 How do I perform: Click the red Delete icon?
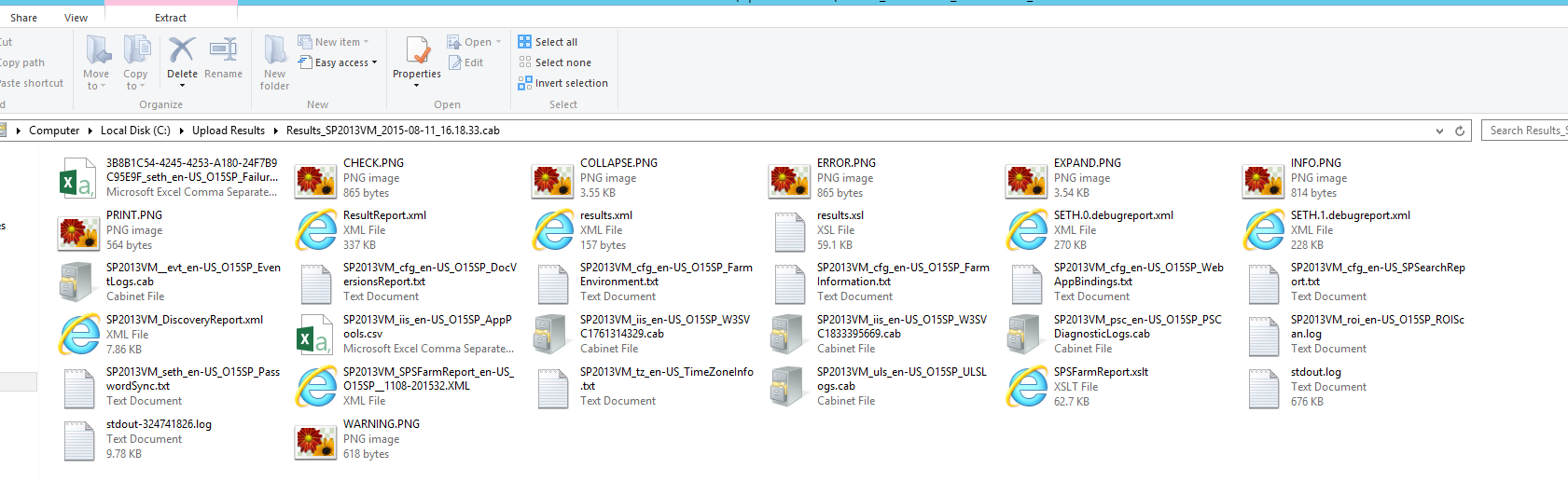click(x=182, y=50)
